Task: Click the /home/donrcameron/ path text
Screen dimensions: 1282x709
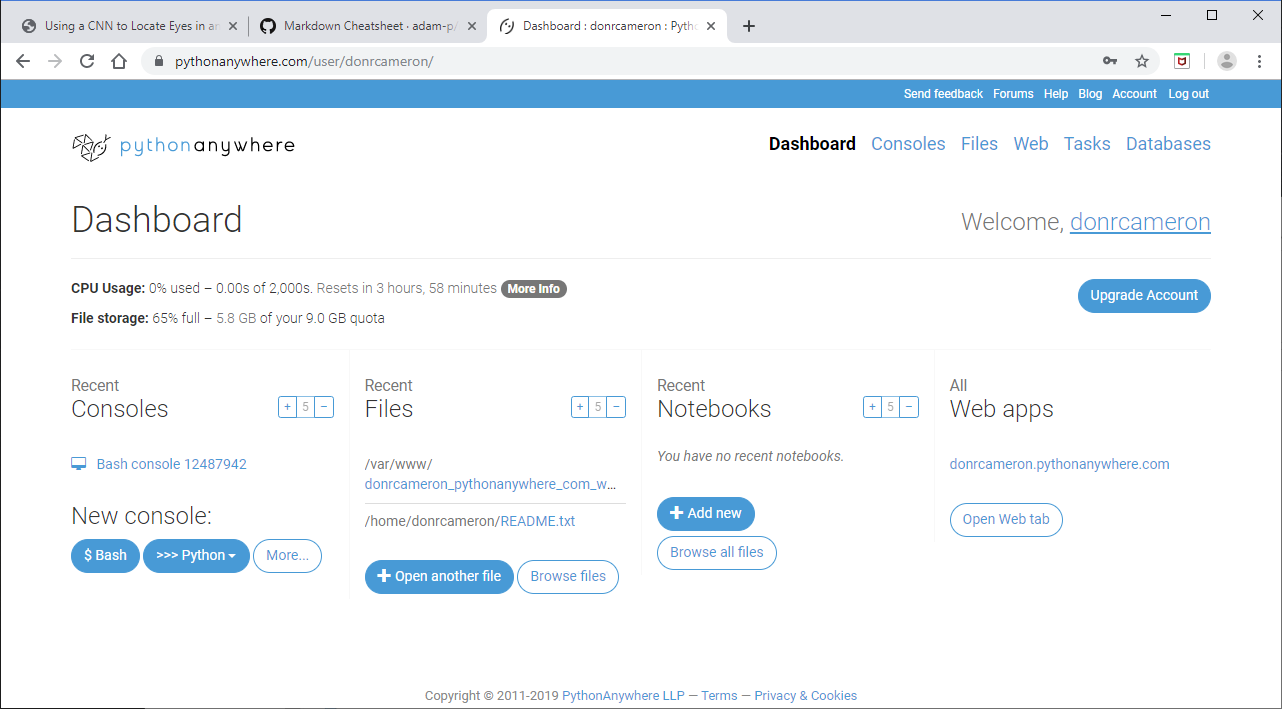Action: click(432, 521)
